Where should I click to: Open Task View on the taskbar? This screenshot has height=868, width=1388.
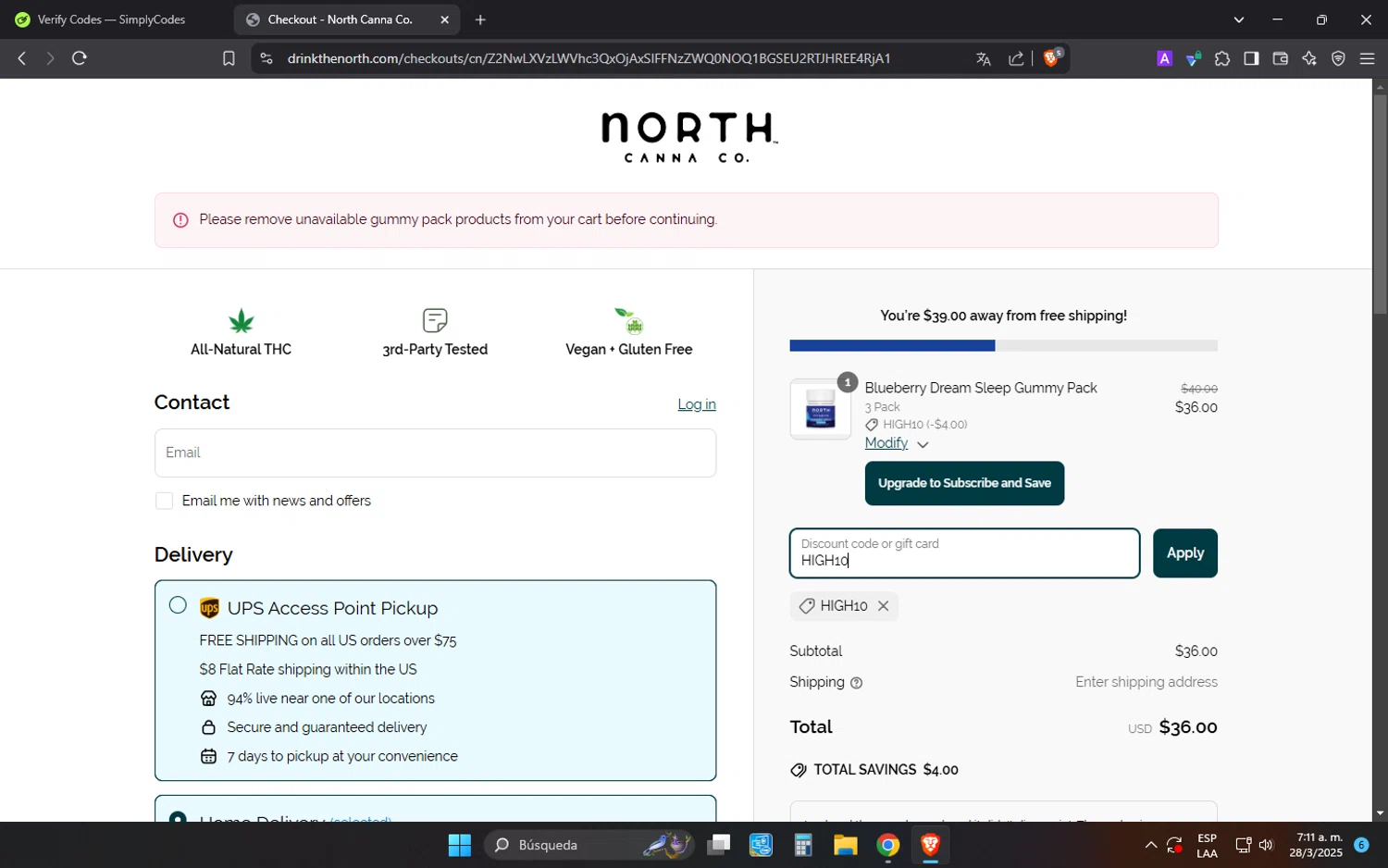(x=719, y=845)
